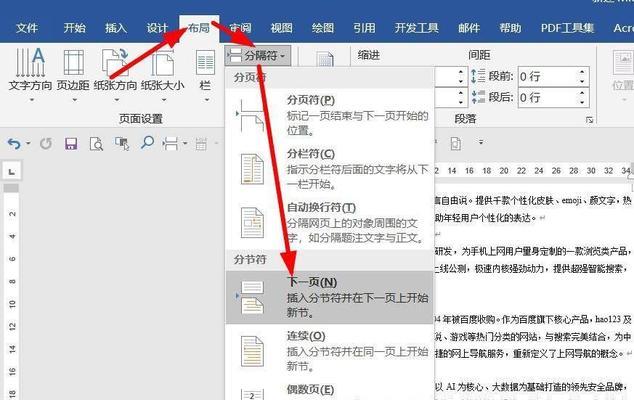Image resolution: width=634 pixels, height=400 pixels.
Task: Select the 布局 ribbon tab
Action: (x=199, y=28)
